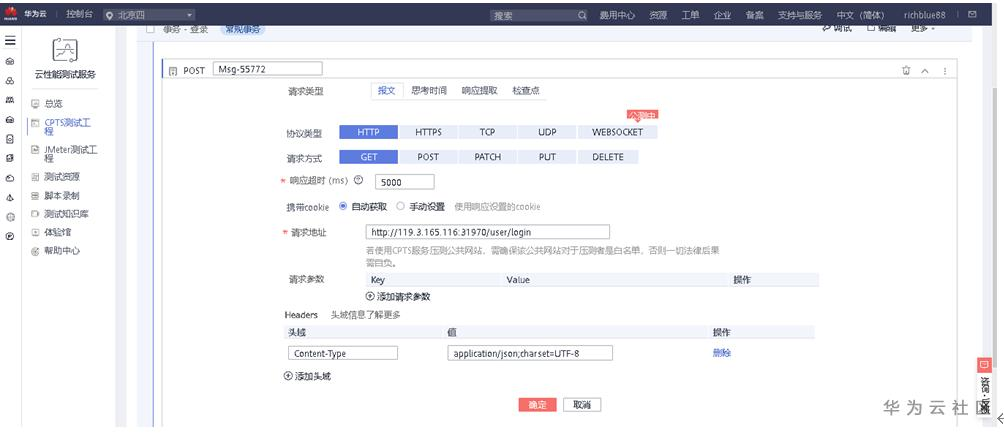This screenshot has width=1004, height=433.
Task: Click the 体验馆 sidebar icon
Action: (35, 233)
